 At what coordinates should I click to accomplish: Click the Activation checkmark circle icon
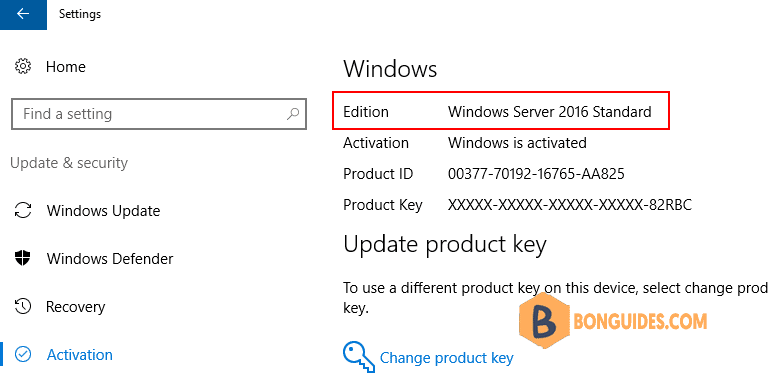23,354
